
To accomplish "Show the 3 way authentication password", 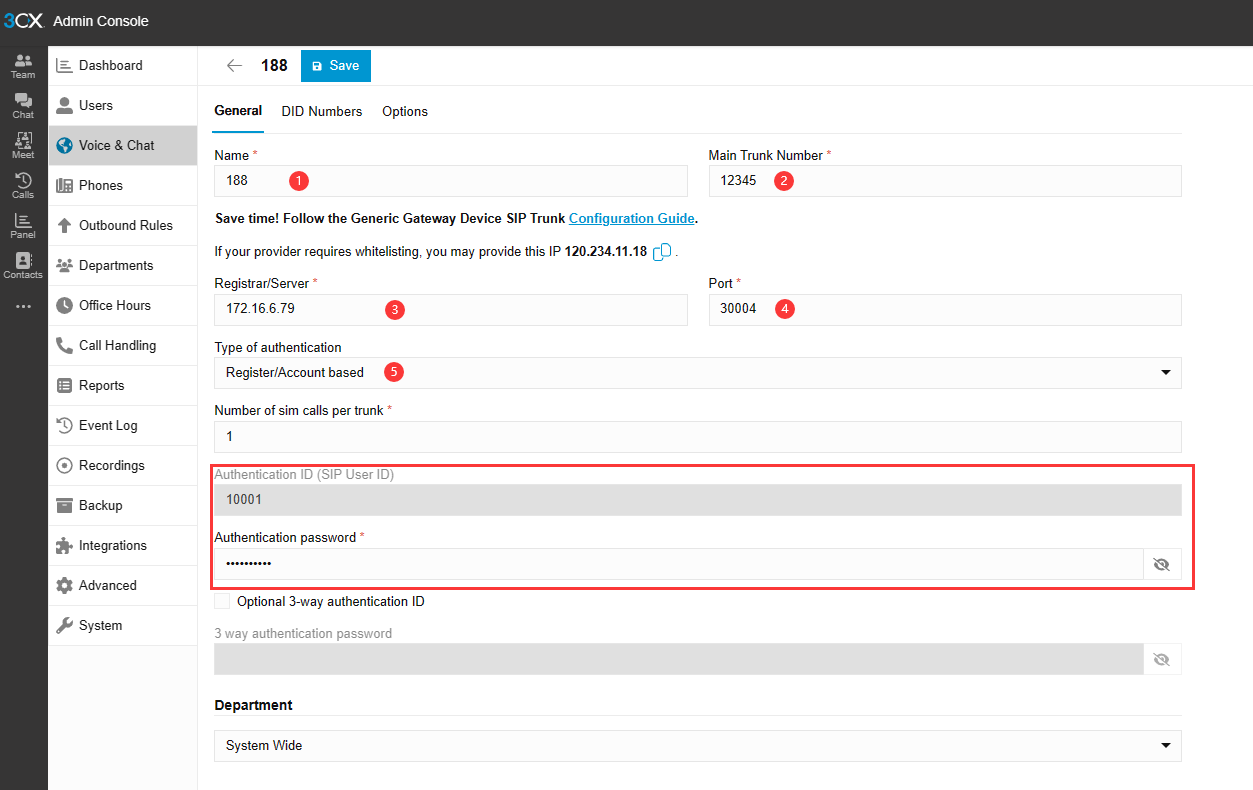I will 1162,659.
